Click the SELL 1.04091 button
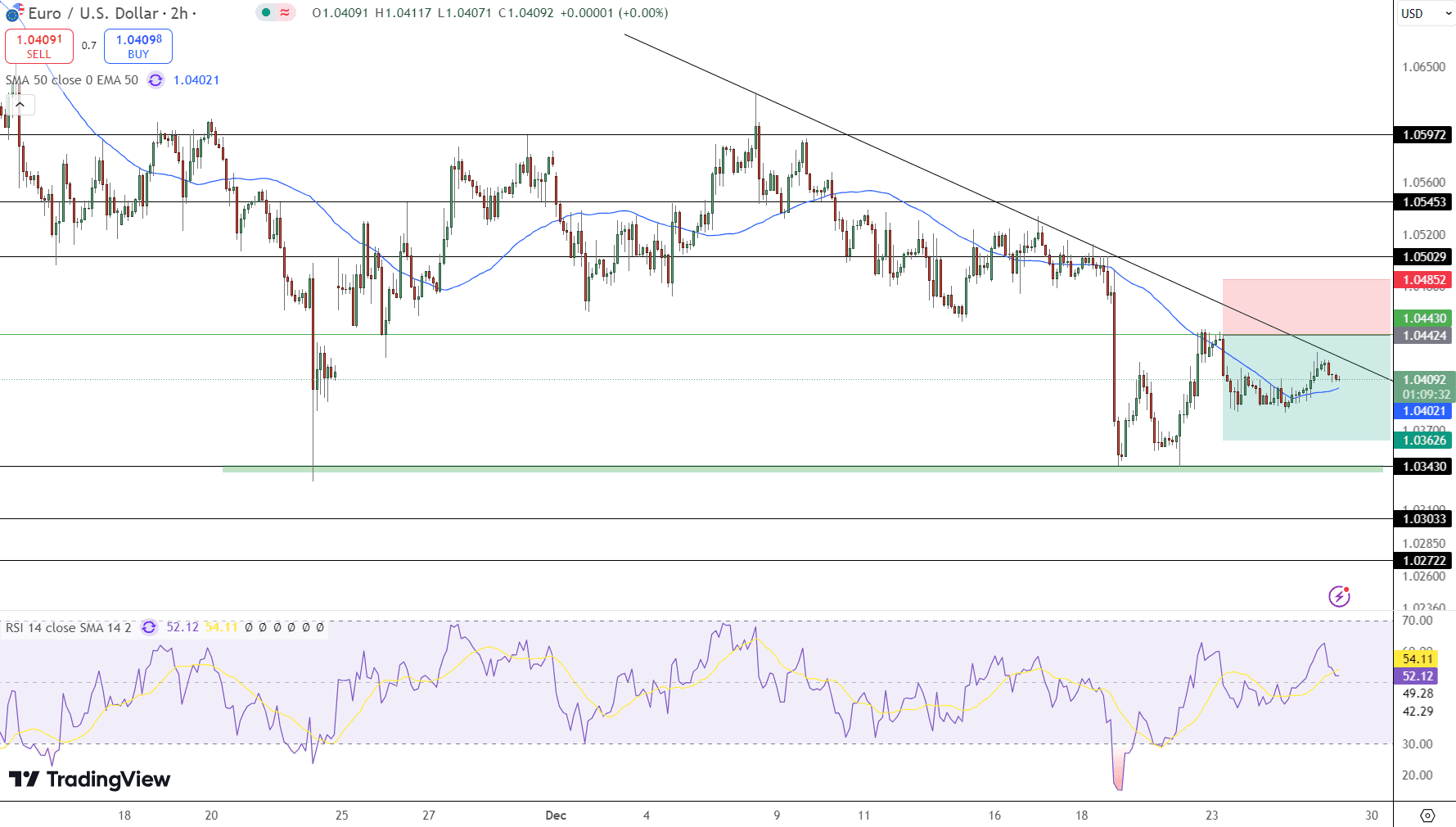The height and width of the screenshot is (827, 1456). (x=39, y=46)
